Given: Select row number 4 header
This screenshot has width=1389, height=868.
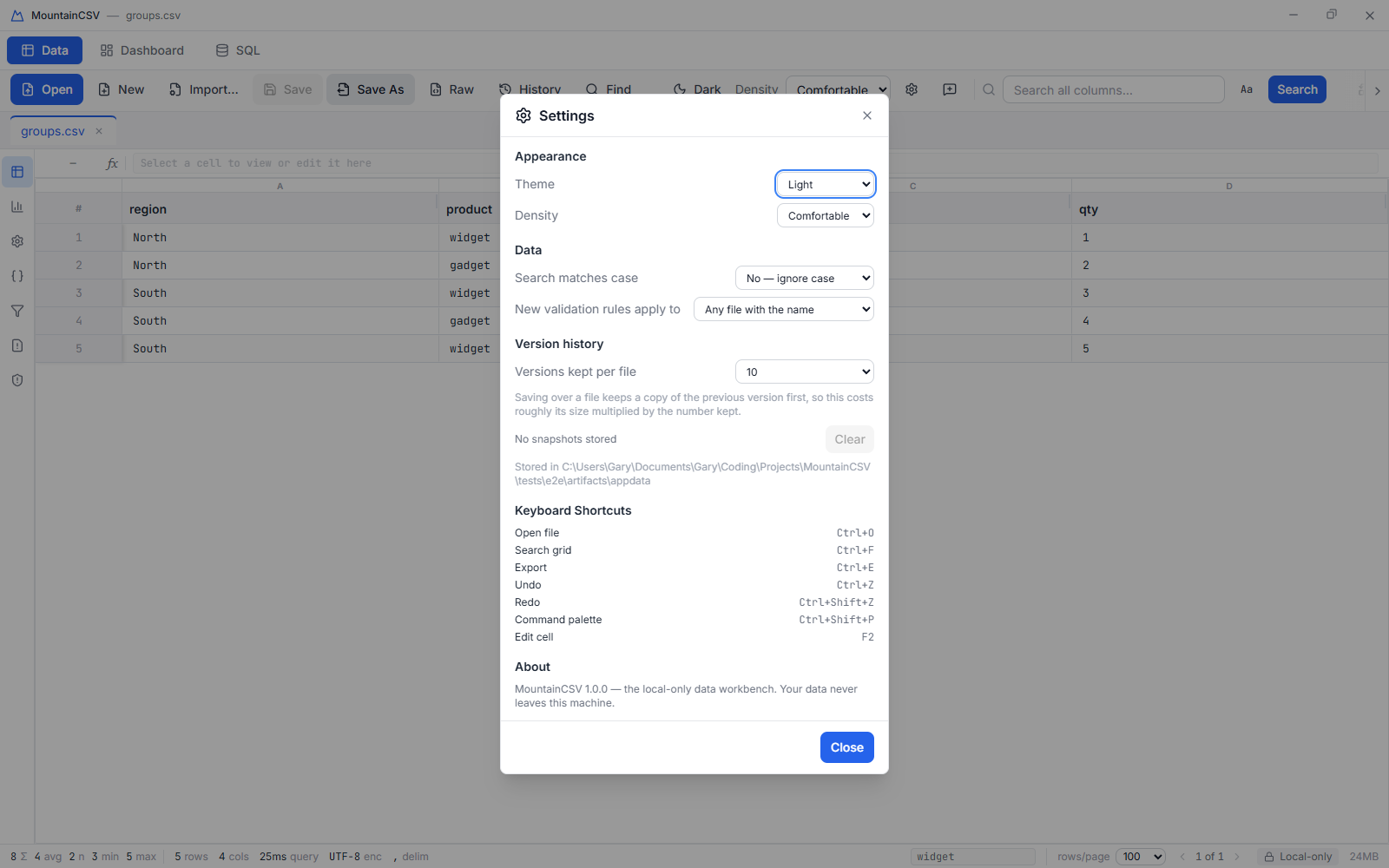Looking at the screenshot, I should click(x=79, y=321).
